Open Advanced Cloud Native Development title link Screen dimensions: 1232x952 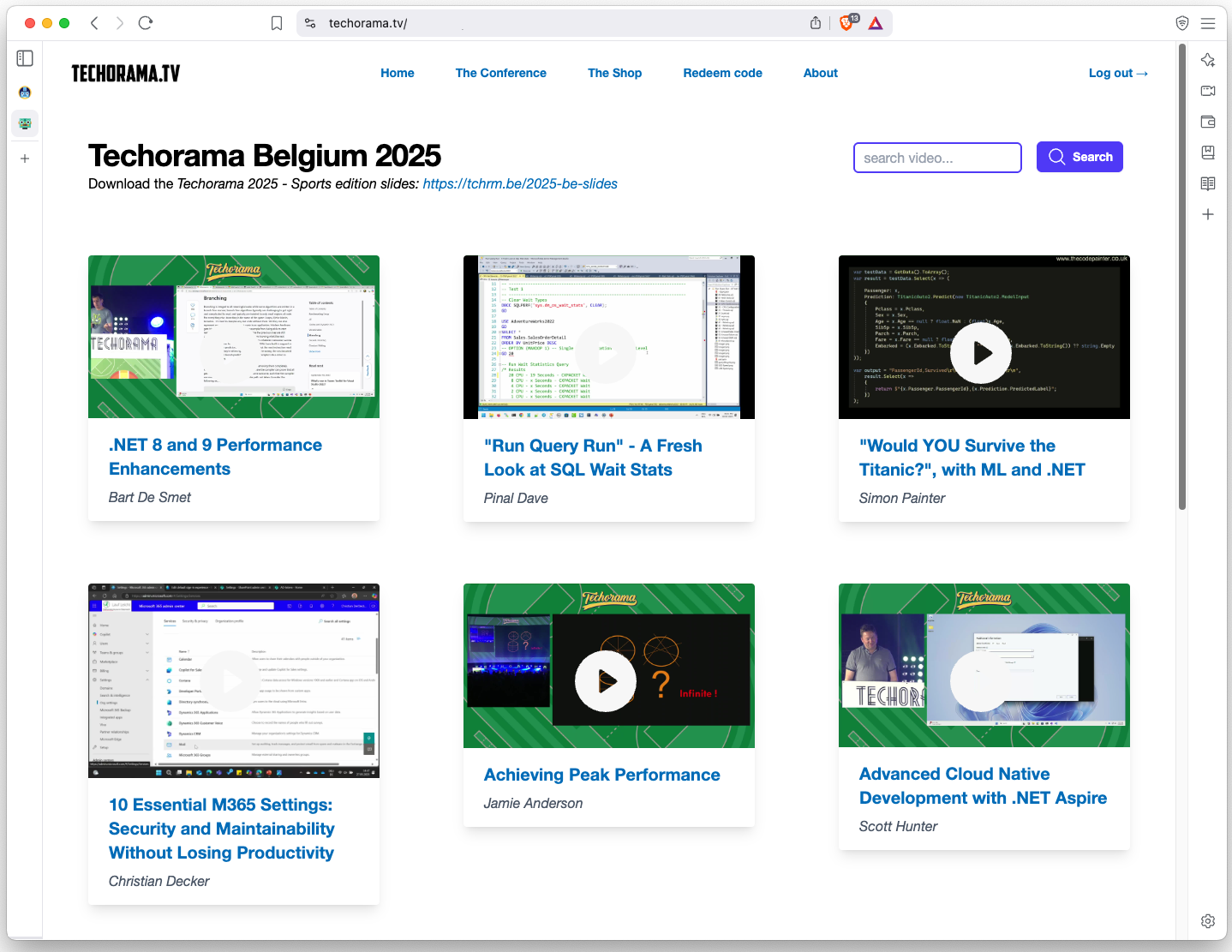click(984, 786)
